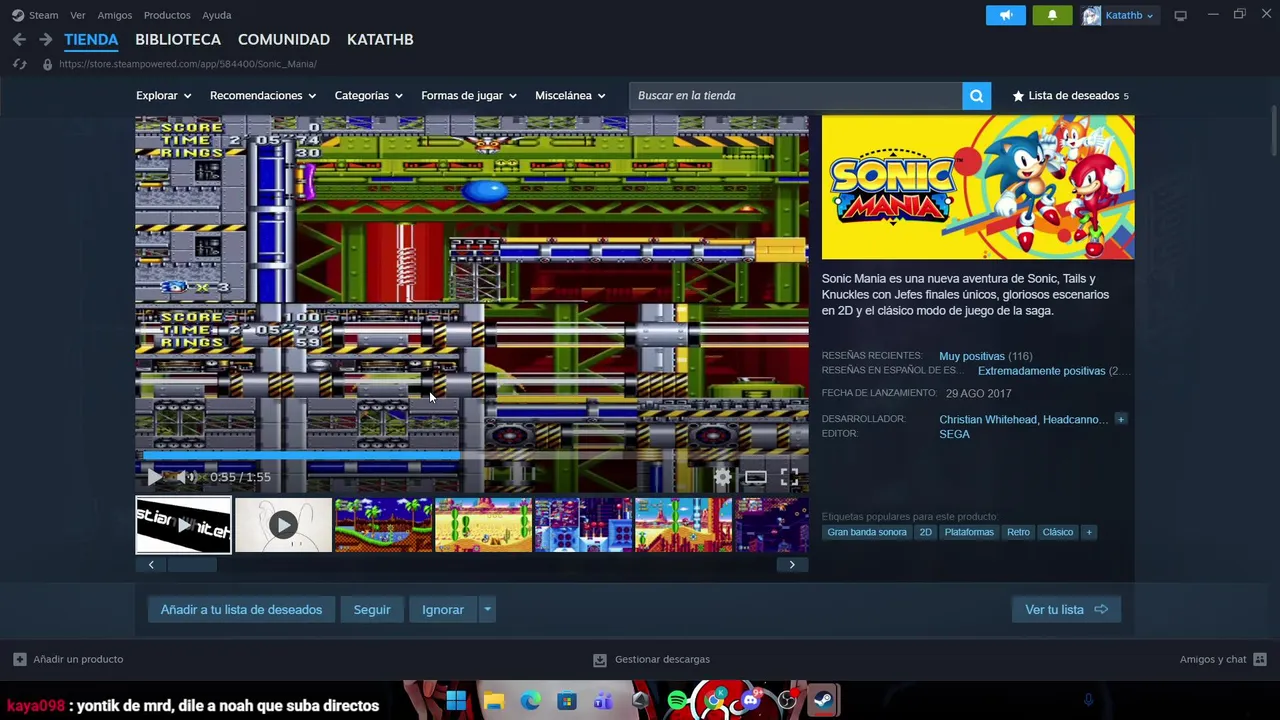Mute the trailer video volume
The width and height of the screenshot is (1280, 720).
[187, 477]
